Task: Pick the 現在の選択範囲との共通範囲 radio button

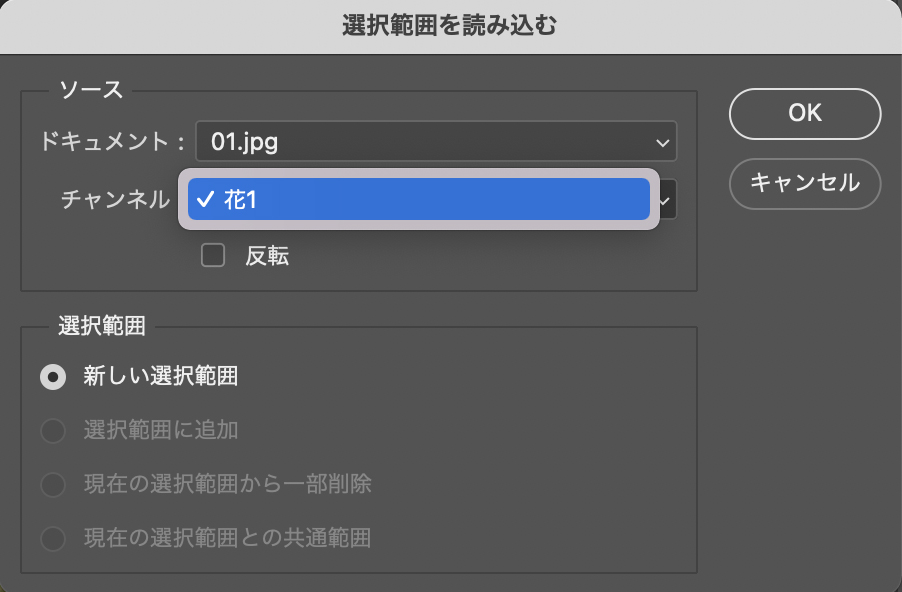Action: click(x=53, y=539)
